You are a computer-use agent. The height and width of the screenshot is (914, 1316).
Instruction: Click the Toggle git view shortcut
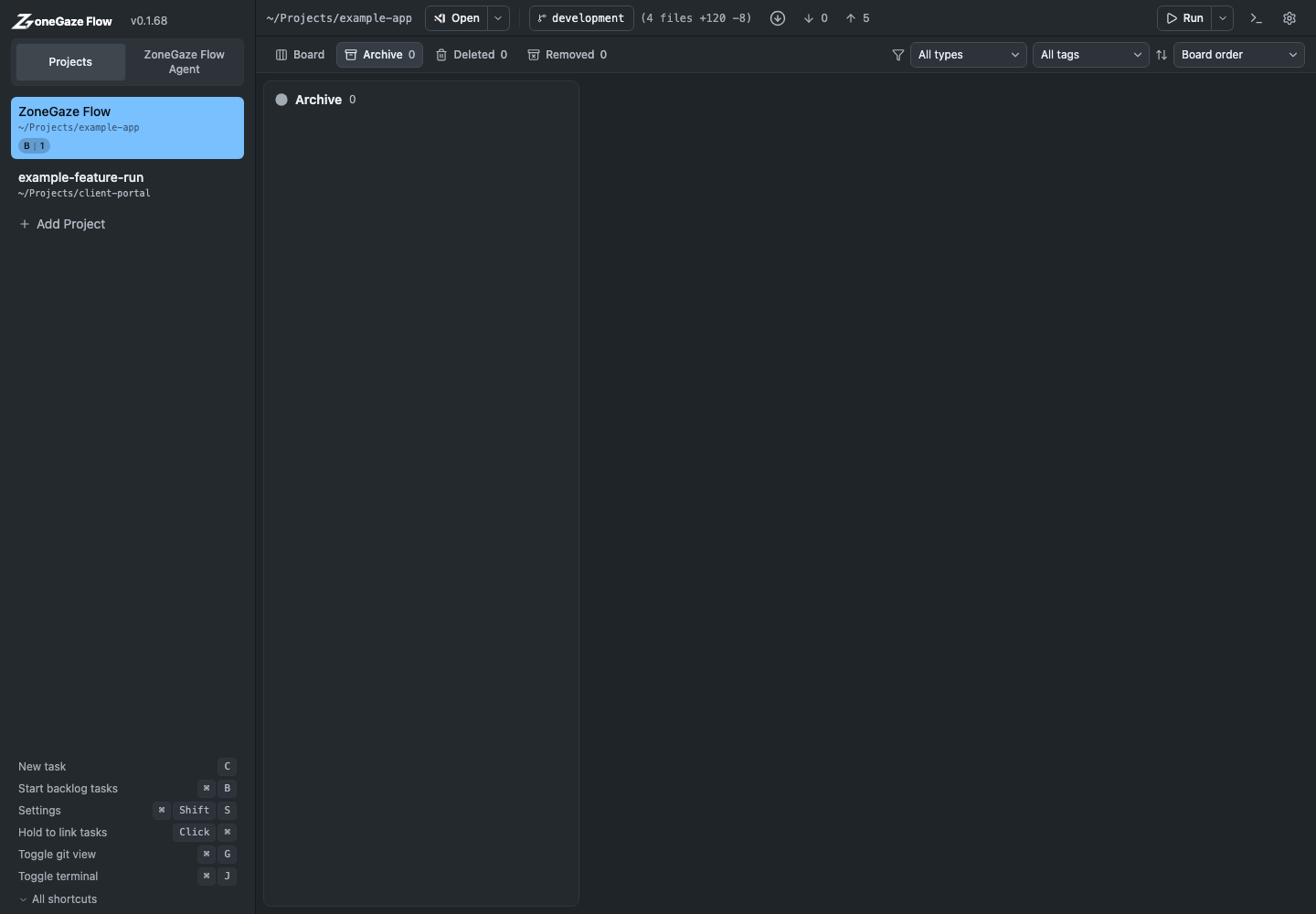click(127, 855)
